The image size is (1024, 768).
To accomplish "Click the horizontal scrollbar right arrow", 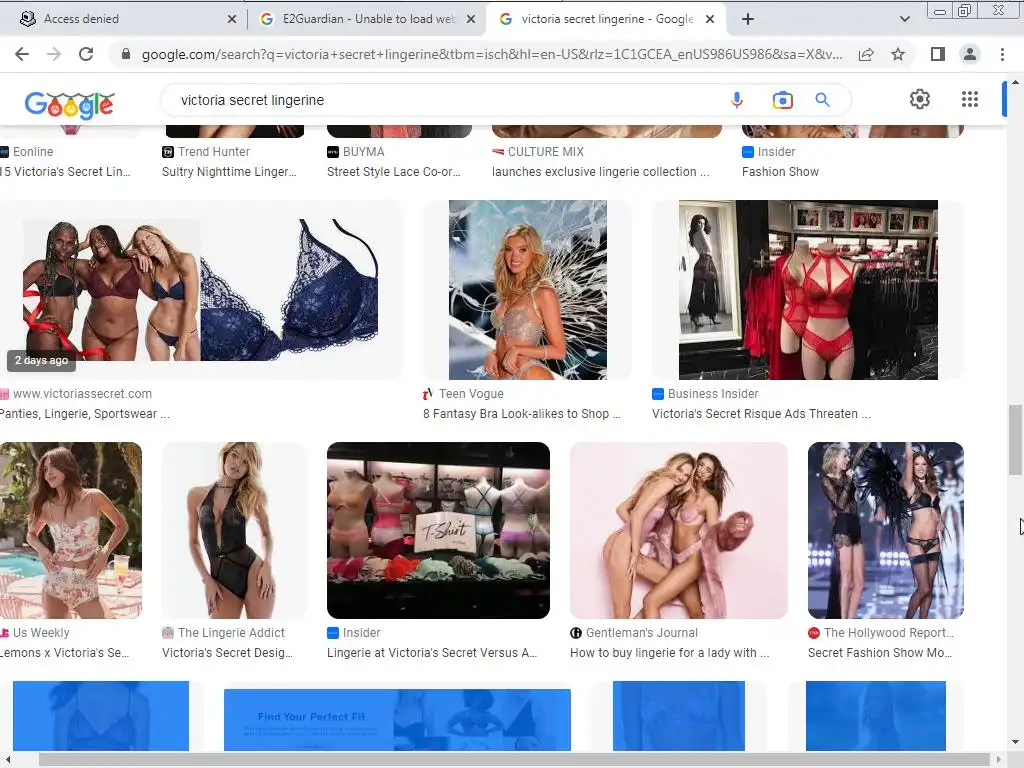I will (x=999, y=760).
